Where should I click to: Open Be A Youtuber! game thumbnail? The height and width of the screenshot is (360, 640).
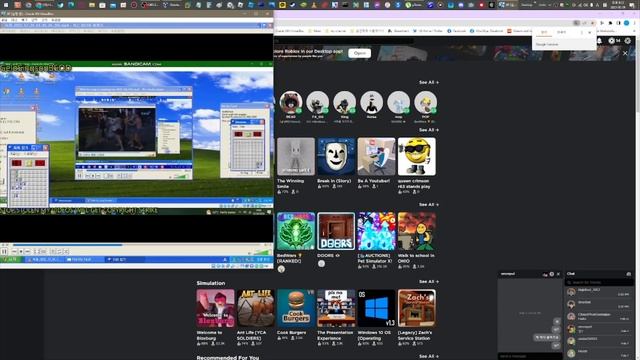coord(376,156)
